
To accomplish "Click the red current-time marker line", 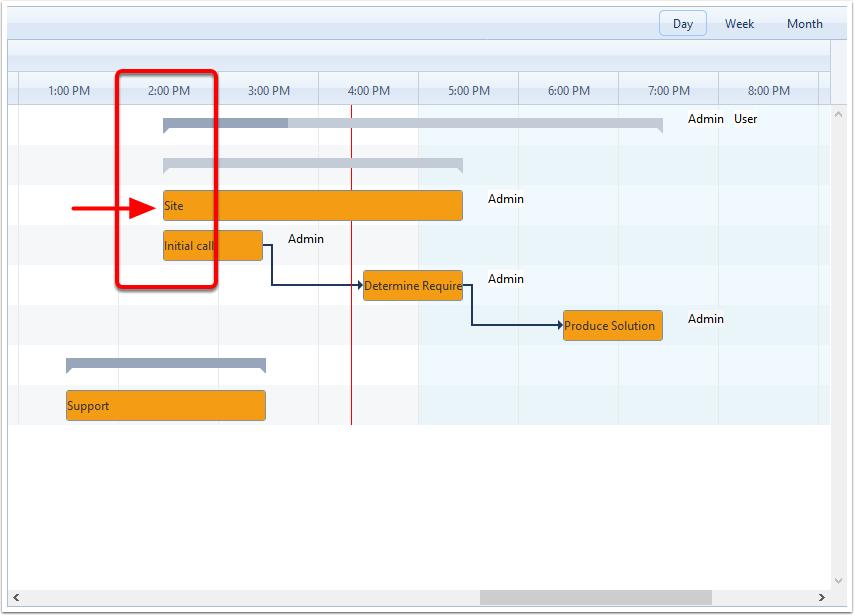I will 351,265.
